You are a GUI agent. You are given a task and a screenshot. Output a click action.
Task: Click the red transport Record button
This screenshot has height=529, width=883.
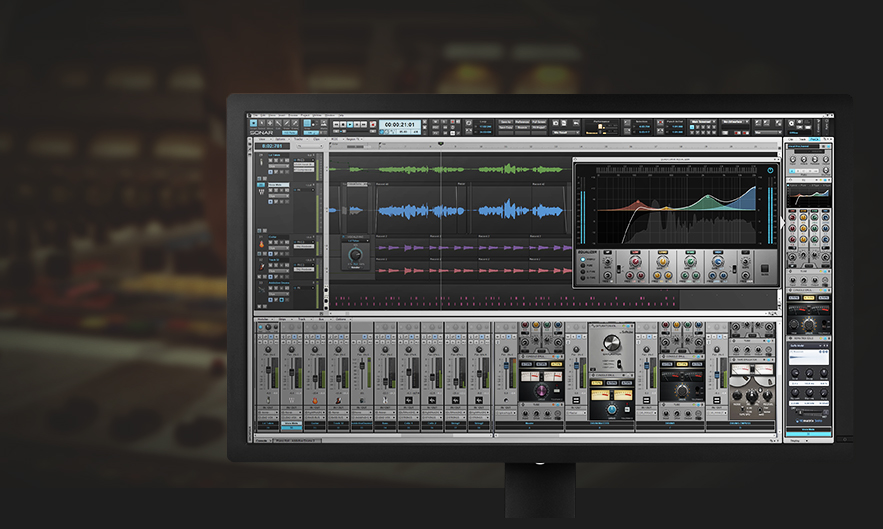point(373,125)
